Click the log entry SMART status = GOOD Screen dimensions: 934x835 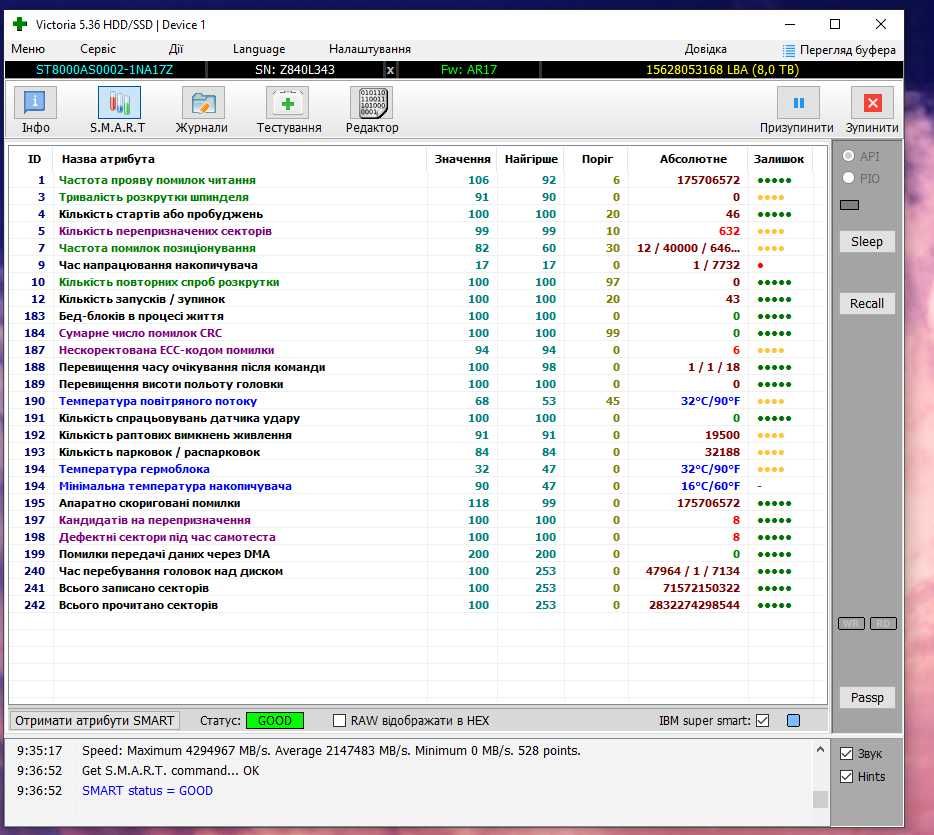pos(147,790)
